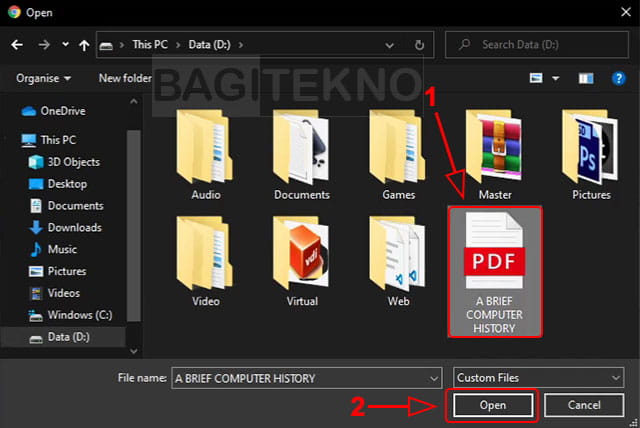Select the Master folder
This screenshot has height=428, width=640.
click(495, 155)
